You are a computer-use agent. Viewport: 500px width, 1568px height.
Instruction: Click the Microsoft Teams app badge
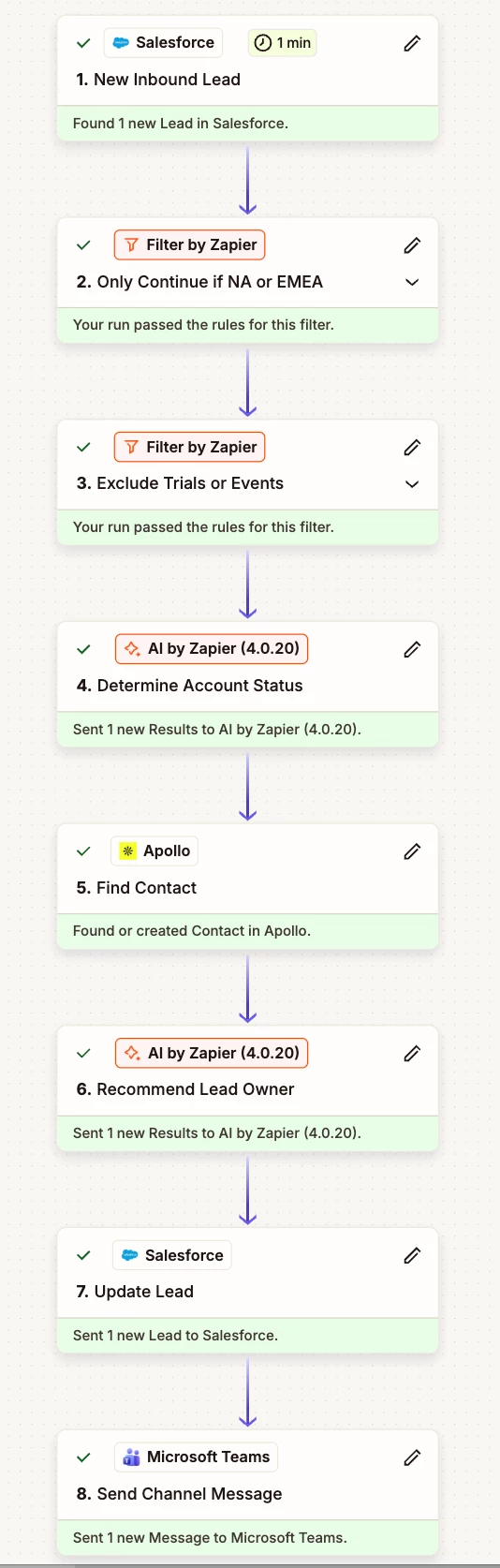[x=197, y=1457]
